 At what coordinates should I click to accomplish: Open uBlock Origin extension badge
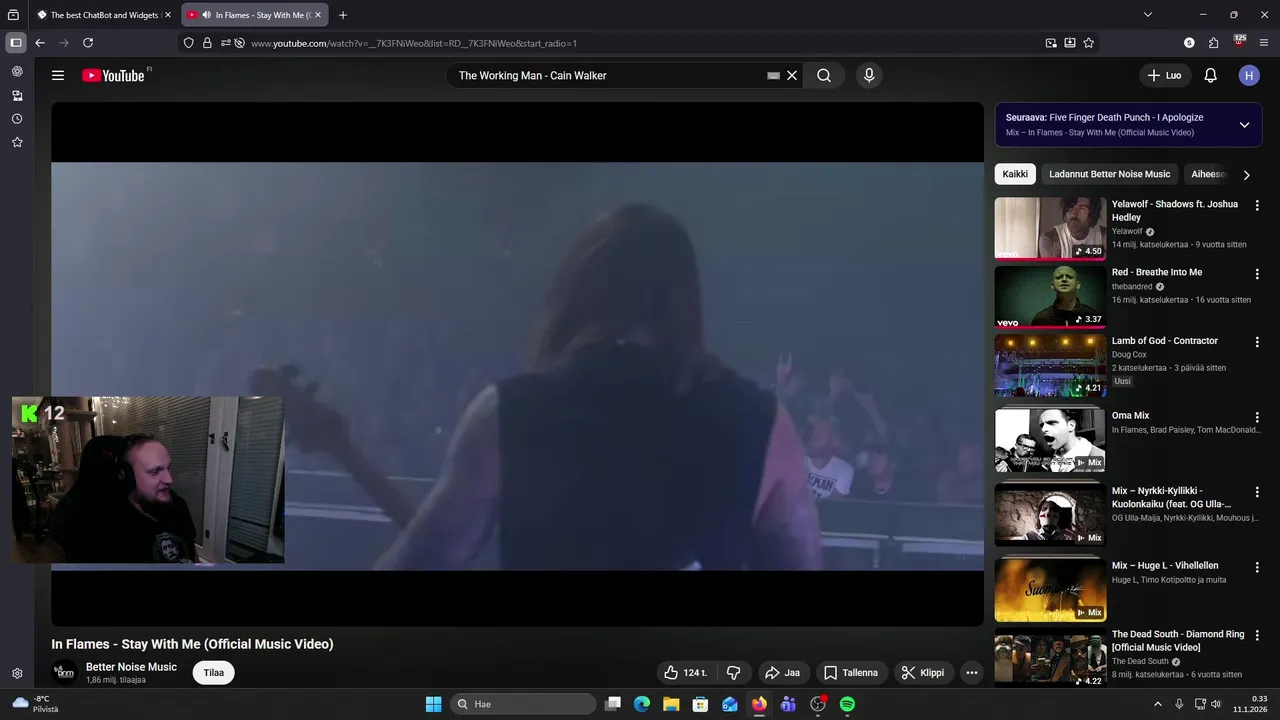click(x=1240, y=42)
